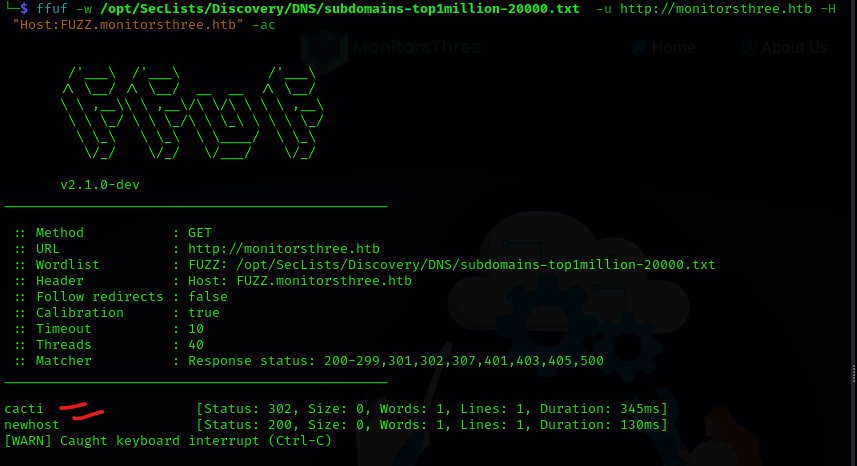Click the keyboard interrupt warning line

pyautogui.click(x=168, y=441)
